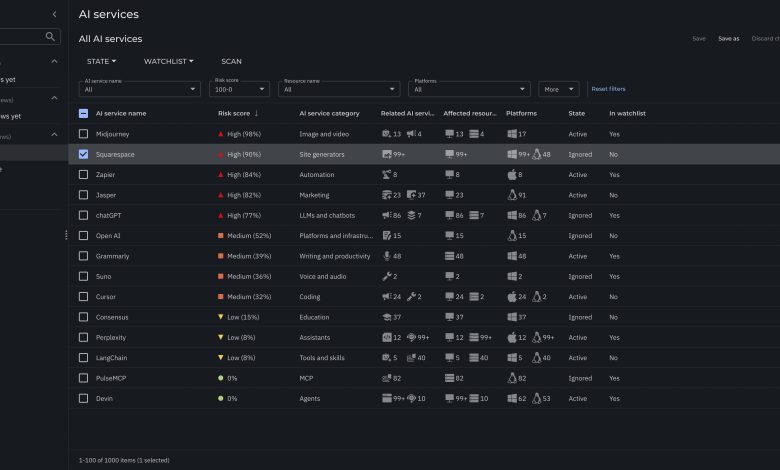Click the In watchlist column header
This screenshot has width=780, height=470.
(627, 113)
